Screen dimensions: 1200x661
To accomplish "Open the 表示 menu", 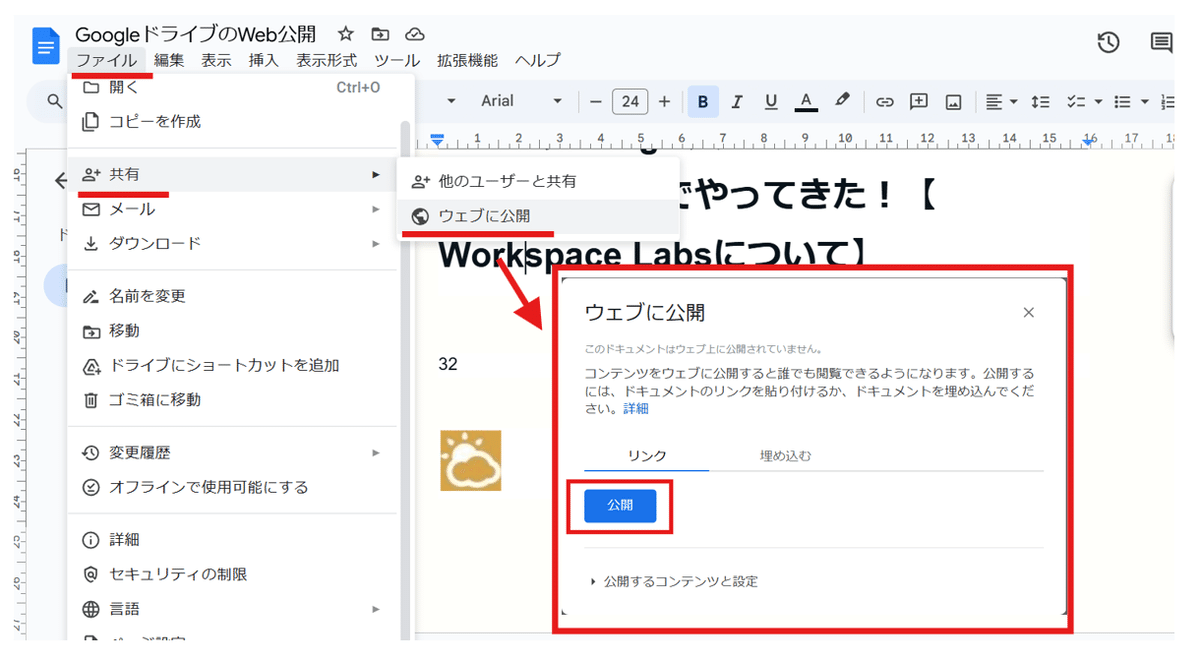I will click(216, 60).
